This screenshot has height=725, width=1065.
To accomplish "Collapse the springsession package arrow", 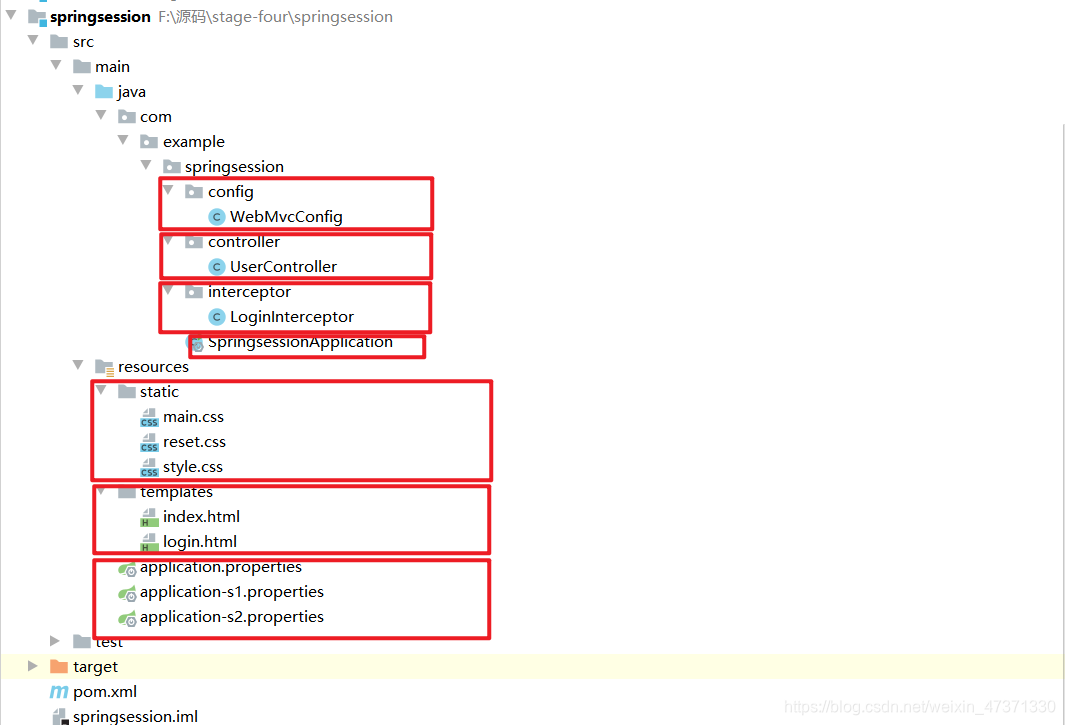I will pos(146,165).
